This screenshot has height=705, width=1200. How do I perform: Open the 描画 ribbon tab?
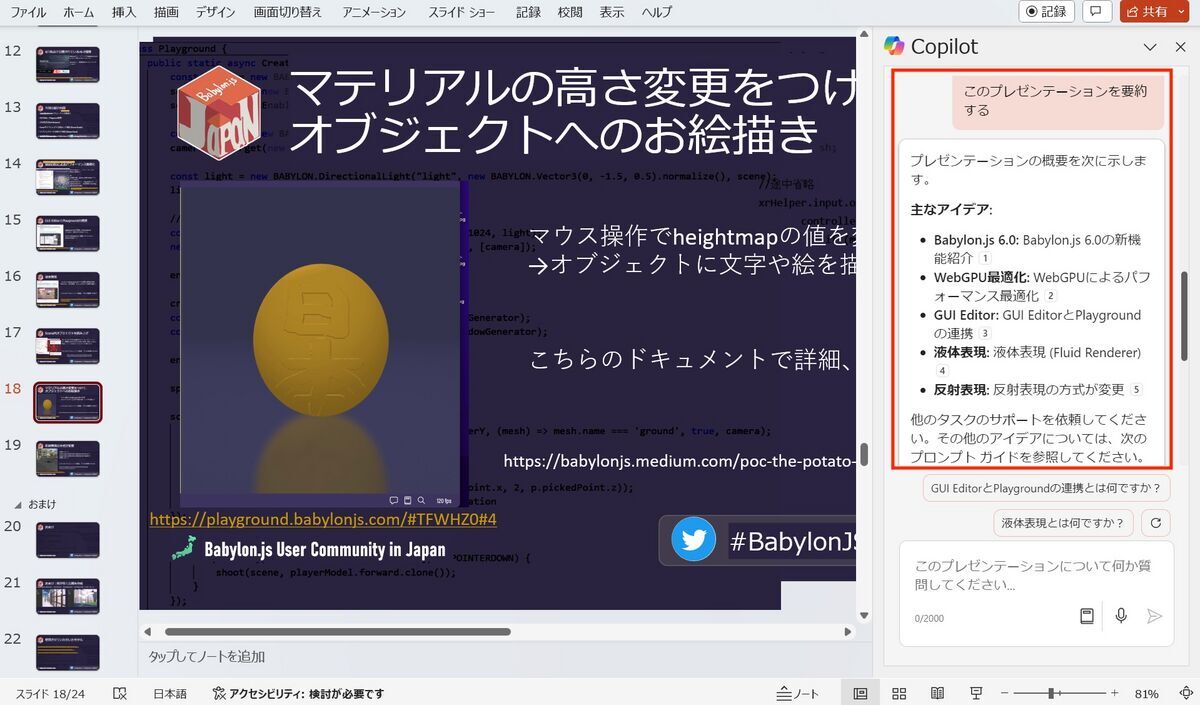166,12
